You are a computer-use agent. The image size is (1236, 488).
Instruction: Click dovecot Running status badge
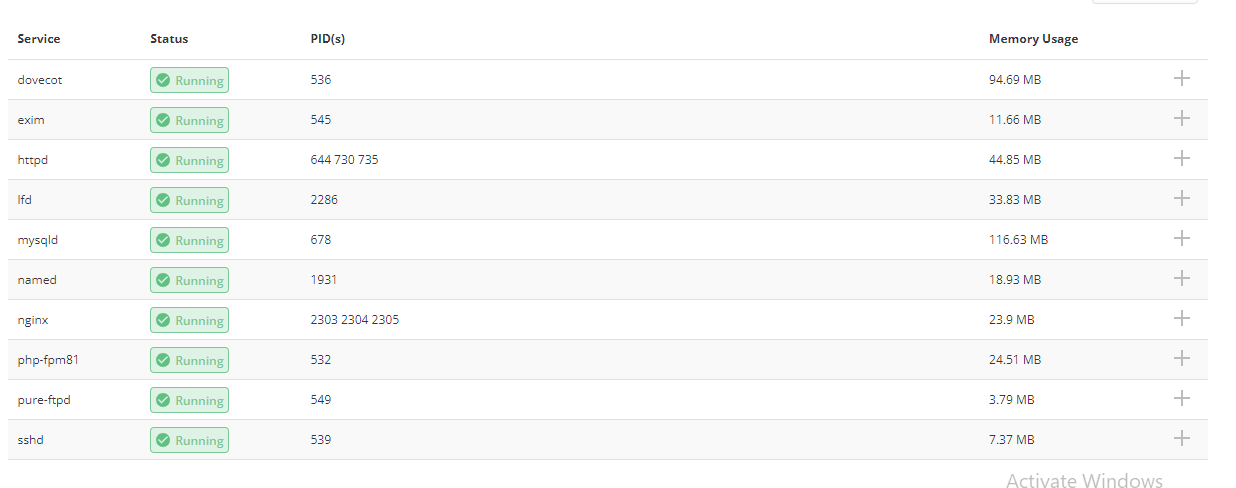189,80
